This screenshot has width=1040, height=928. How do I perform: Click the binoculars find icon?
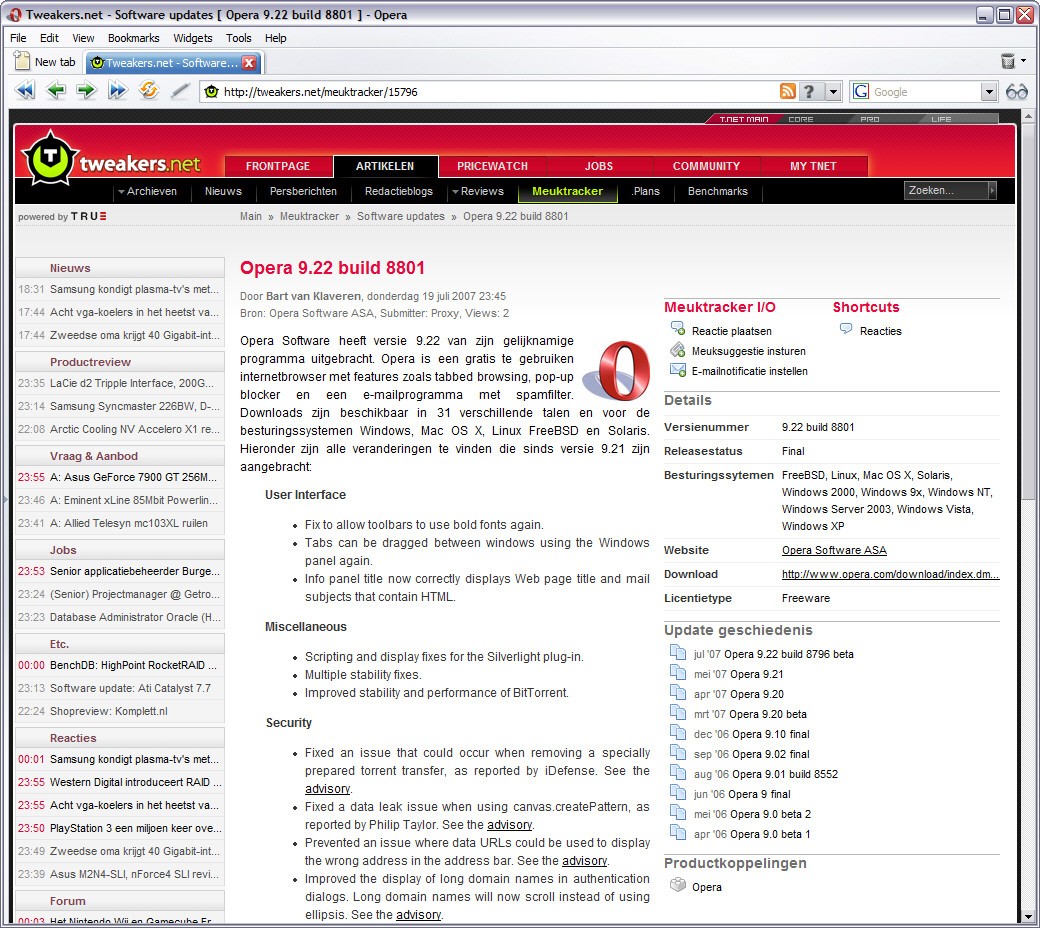point(1017,92)
